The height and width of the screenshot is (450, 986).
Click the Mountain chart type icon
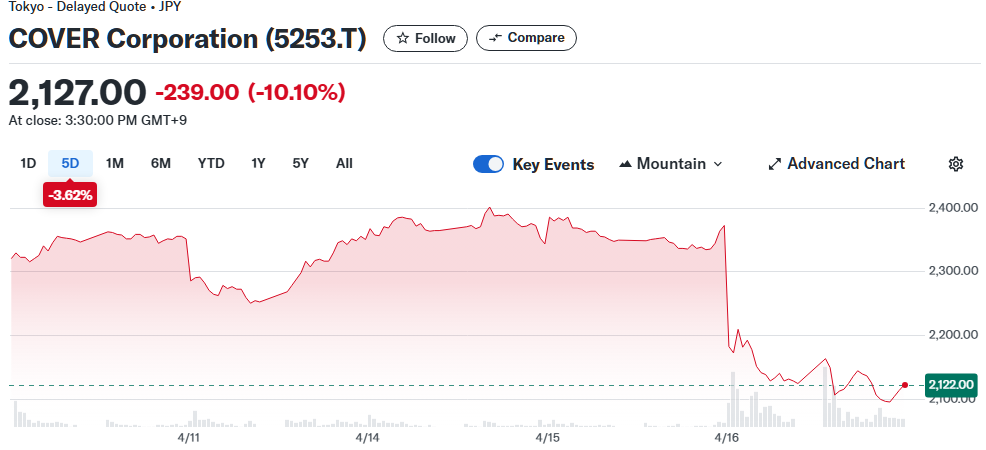pos(626,164)
